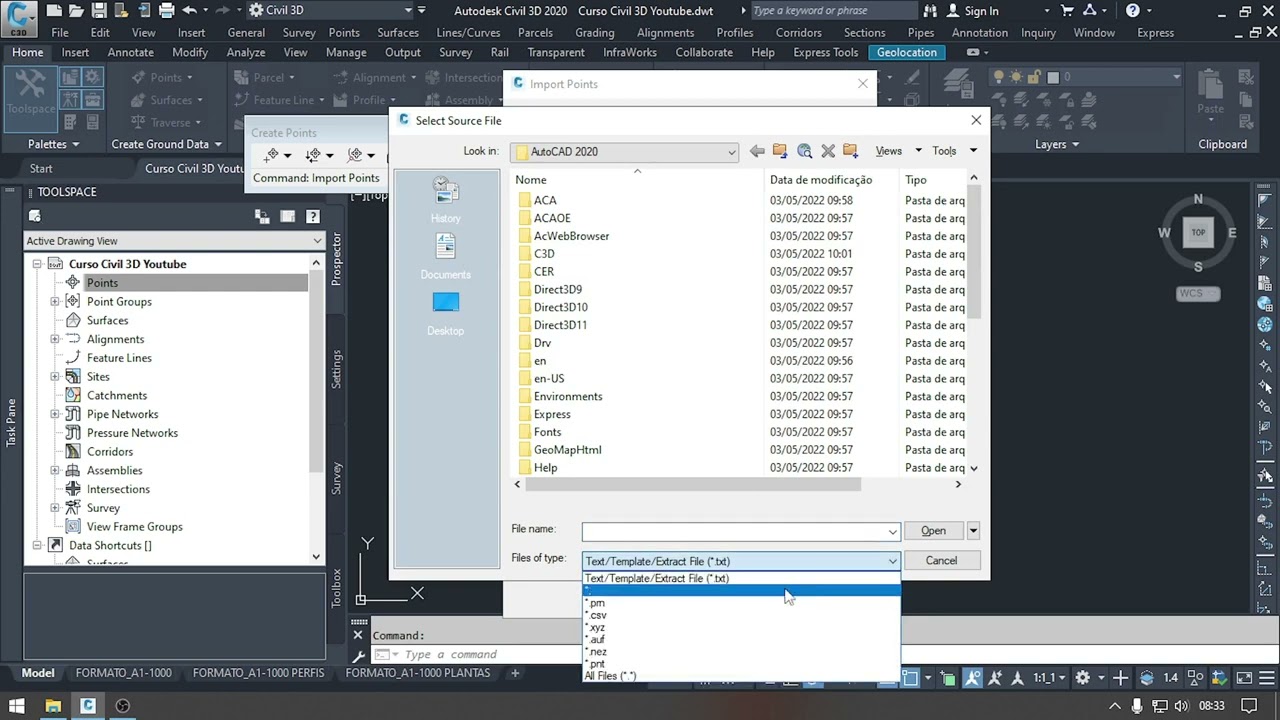The image size is (1280, 720).
Task: Click the Clean Screen icon in status bar
Action: 1244,677
